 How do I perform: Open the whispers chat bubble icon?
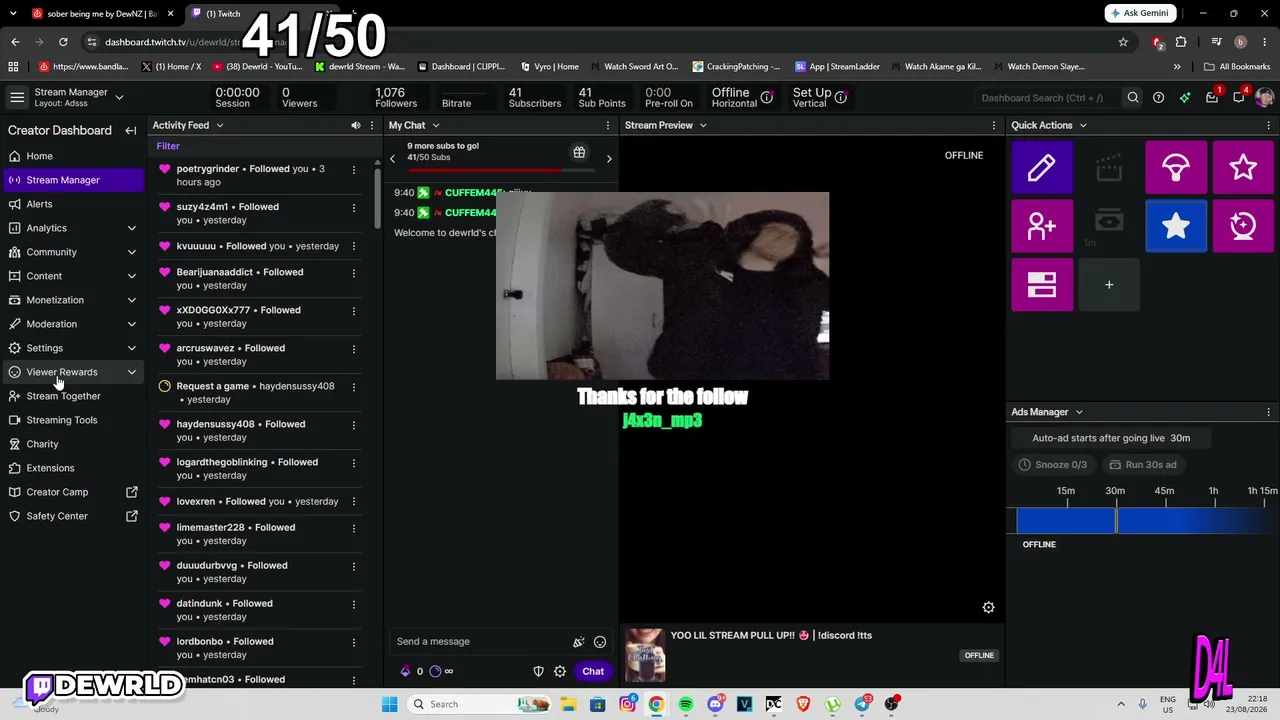pyautogui.click(x=1238, y=97)
